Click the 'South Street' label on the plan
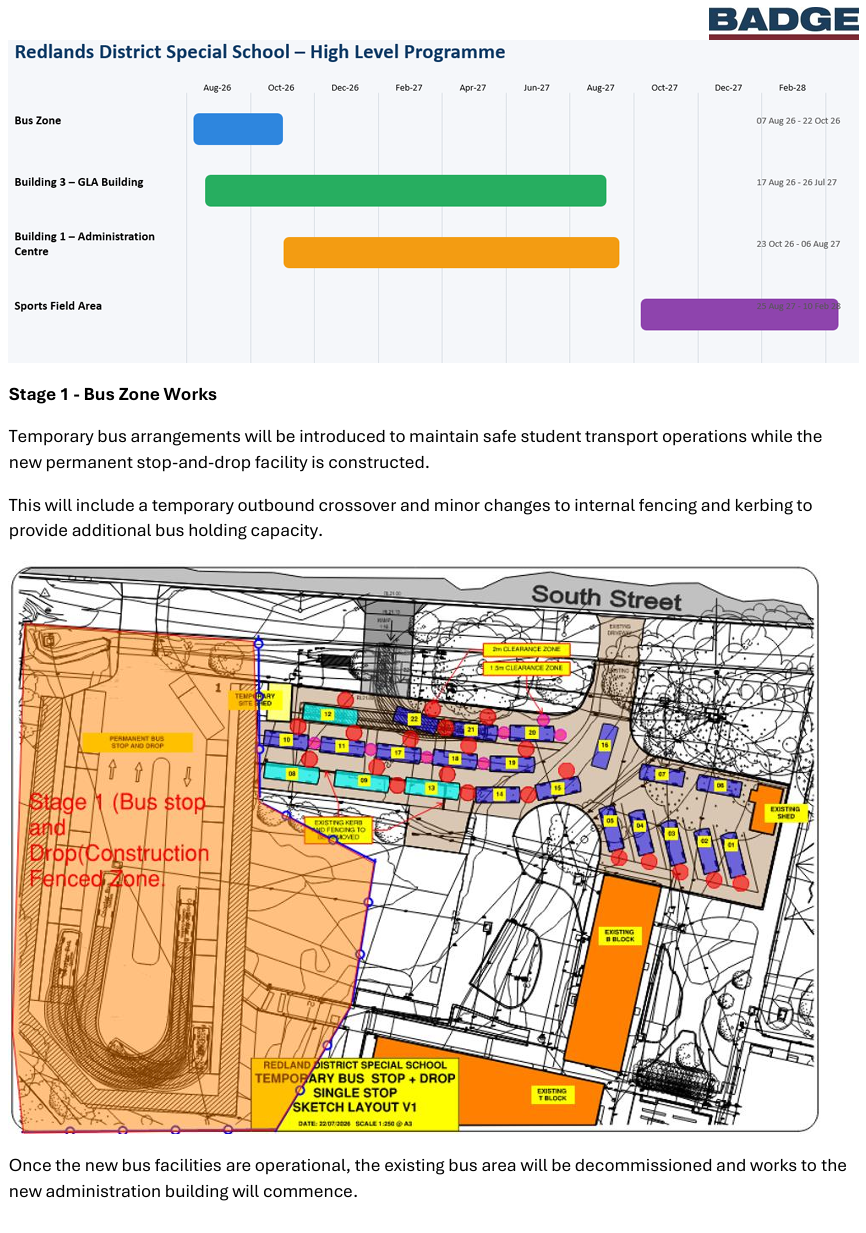Viewport: 866px width, 1233px height. pos(606,598)
